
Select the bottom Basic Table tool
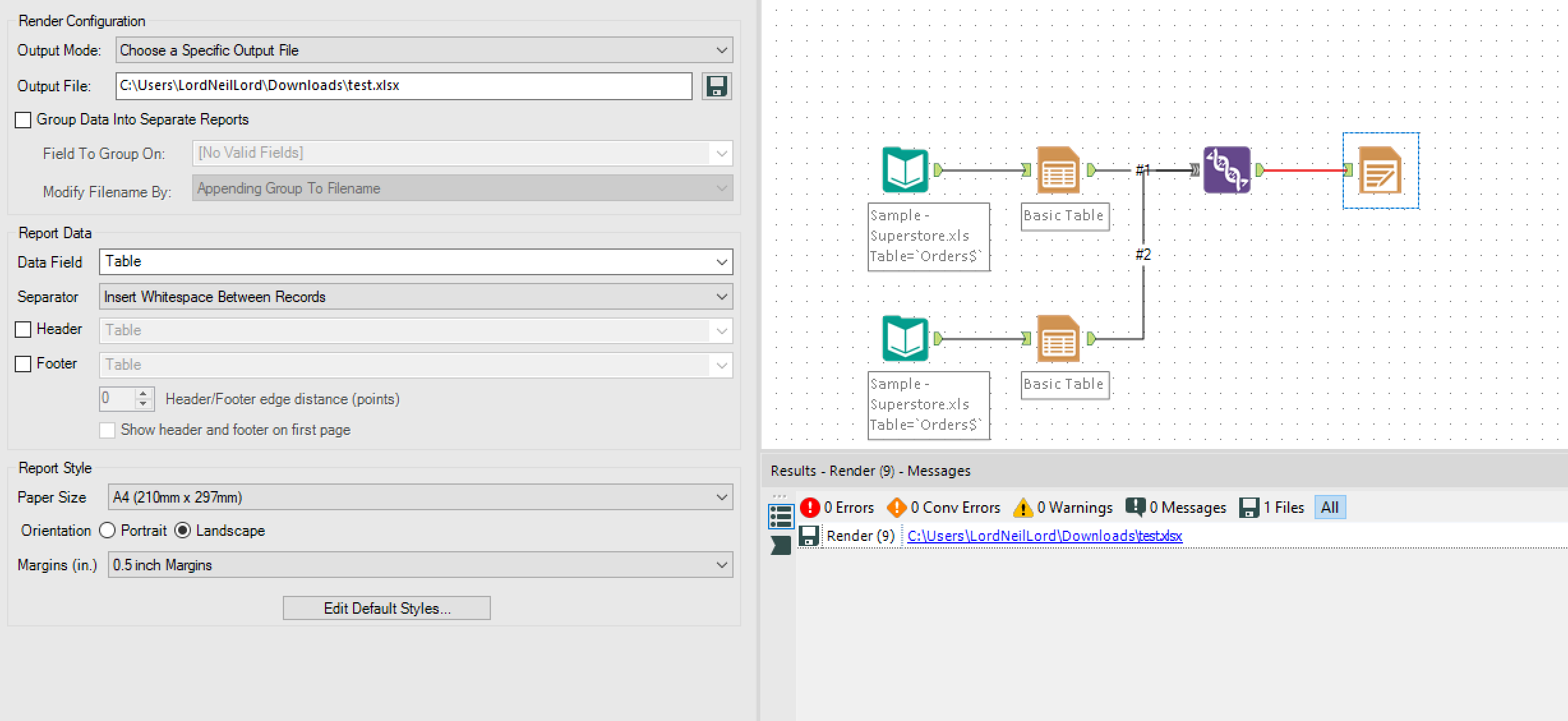(1058, 338)
